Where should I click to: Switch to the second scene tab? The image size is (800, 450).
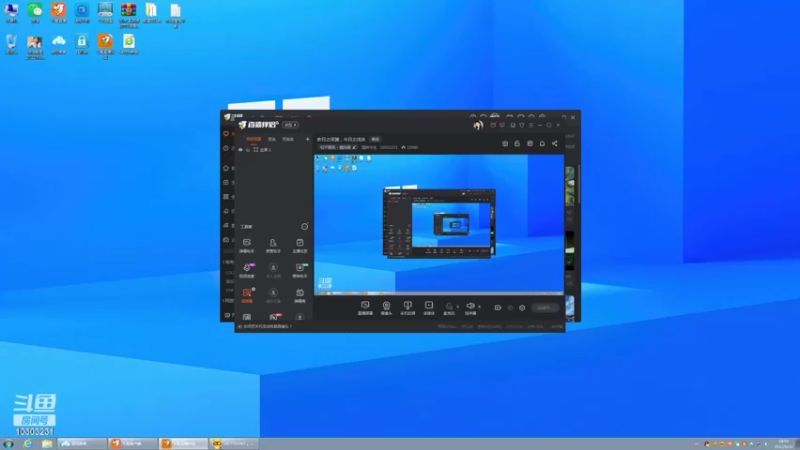(272, 139)
